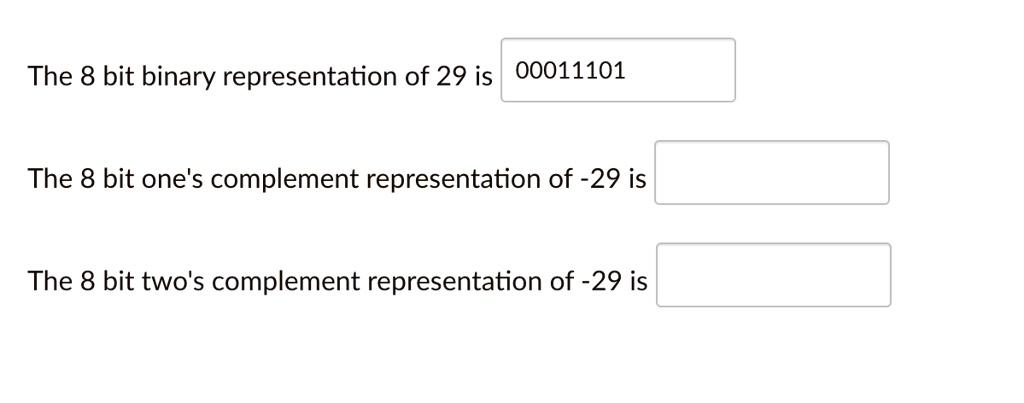Click 'The' starting the two's complement question
This screenshot has width=1024, height=403.
[50, 281]
